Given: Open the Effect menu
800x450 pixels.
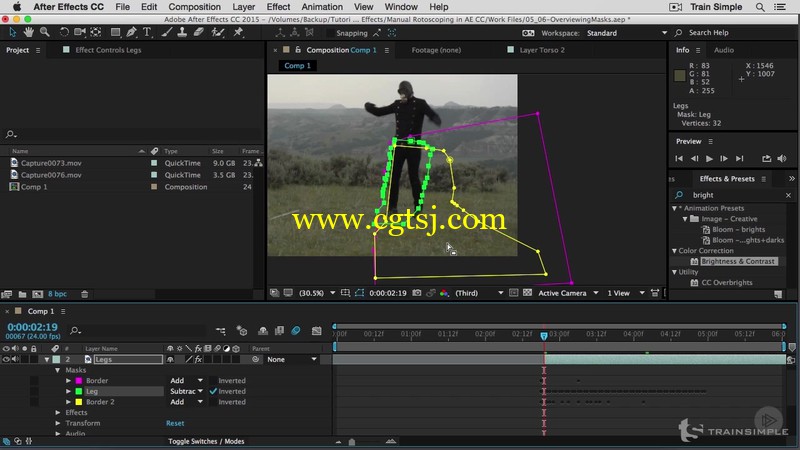Looking at the screenshot, I should tap(278, 7).
